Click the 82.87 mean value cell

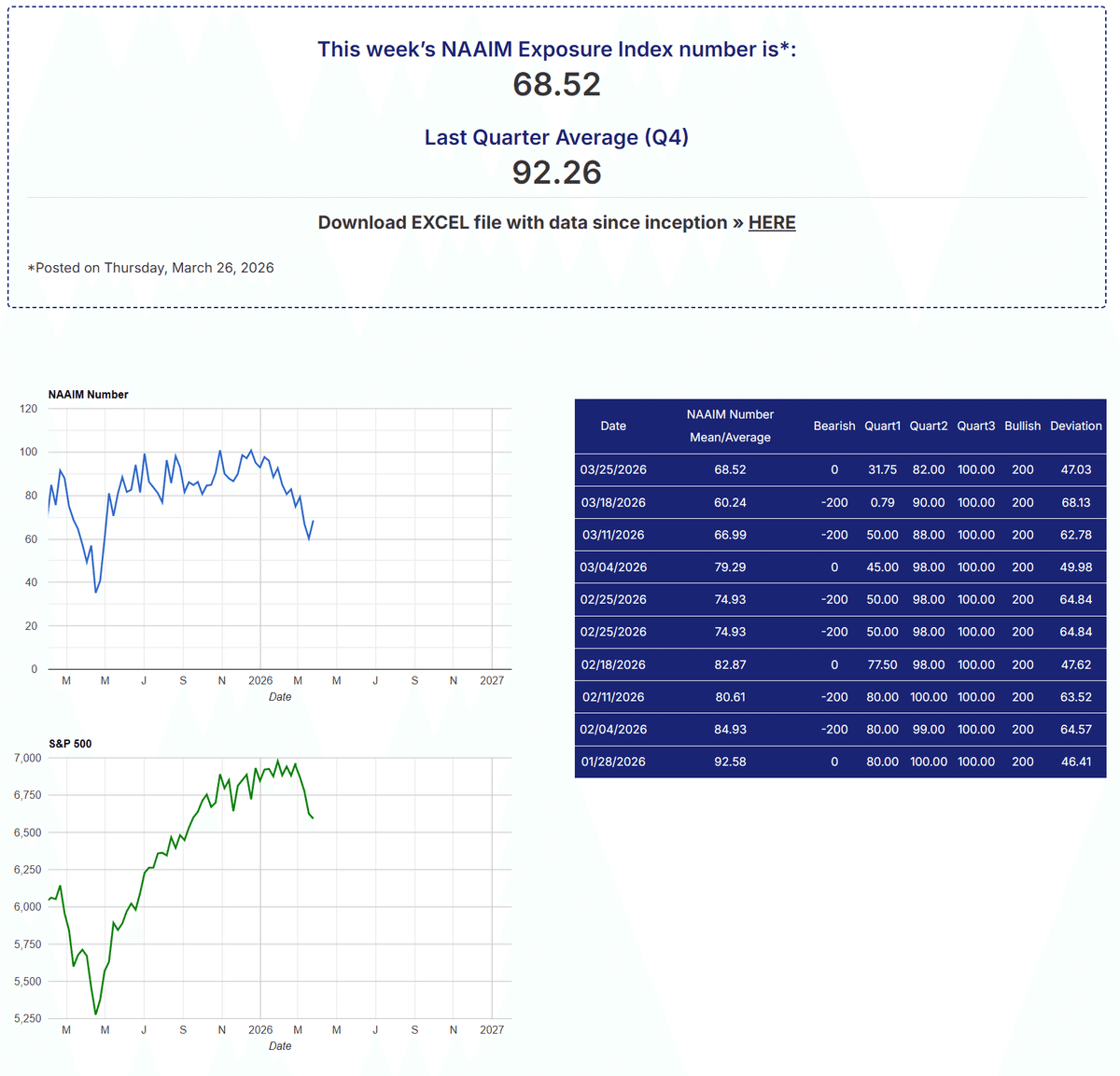(730, 664)
